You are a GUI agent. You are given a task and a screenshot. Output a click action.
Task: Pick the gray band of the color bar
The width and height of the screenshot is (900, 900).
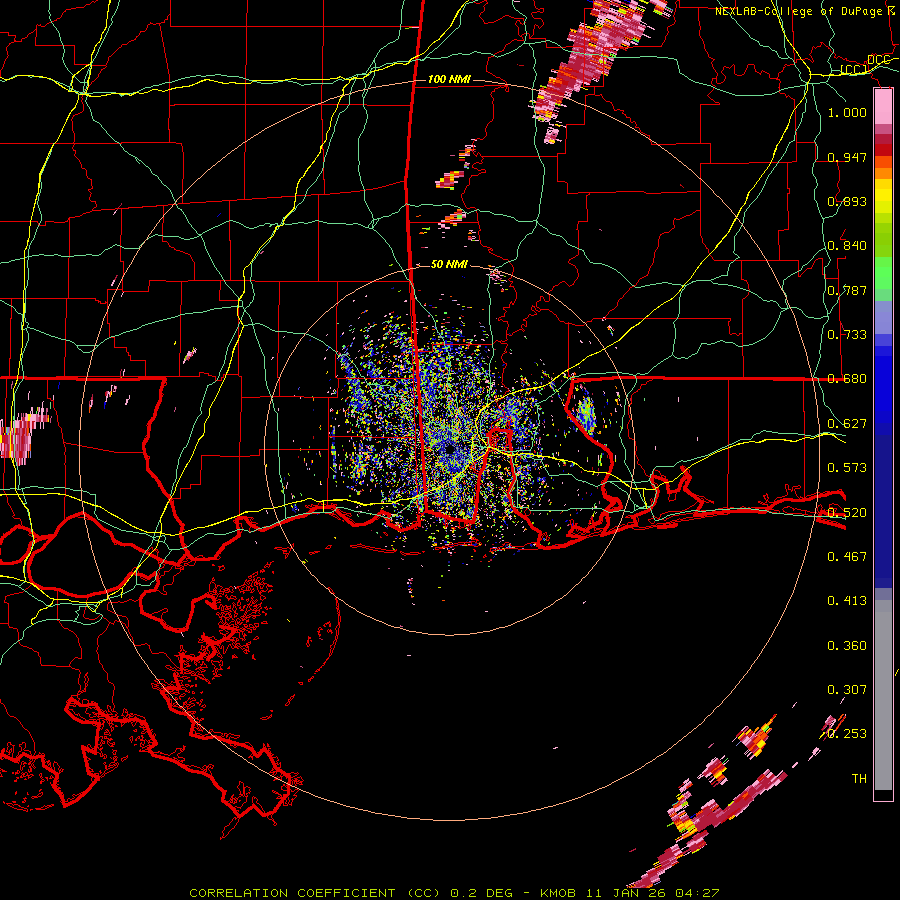click(883, 695)
